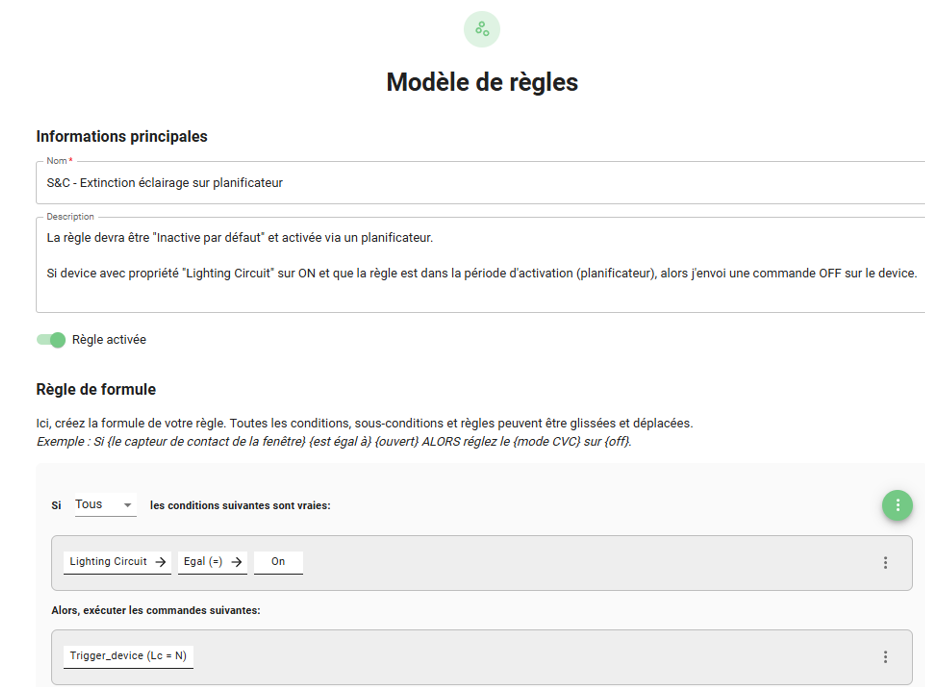Open the Lighting Circuit condition row options menu
Screen dimensions: 925x687
tap(885, 563)
